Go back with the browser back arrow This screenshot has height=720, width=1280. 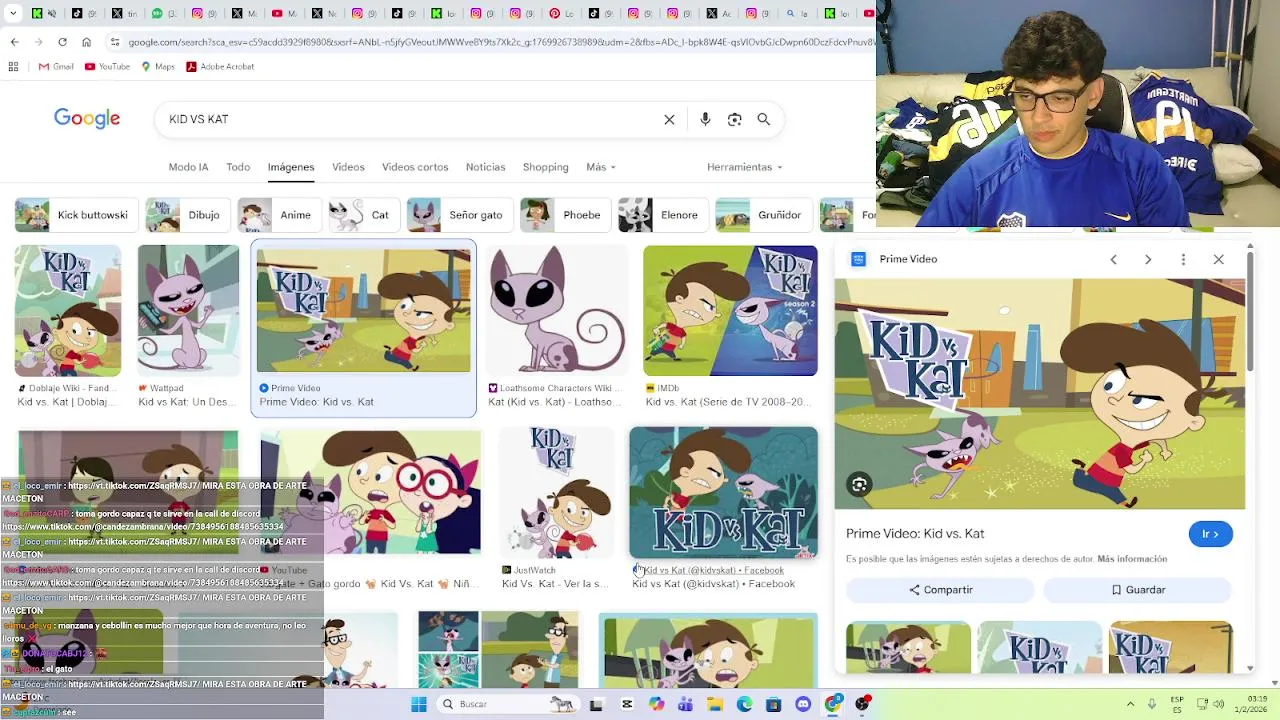tap(14, 42)
